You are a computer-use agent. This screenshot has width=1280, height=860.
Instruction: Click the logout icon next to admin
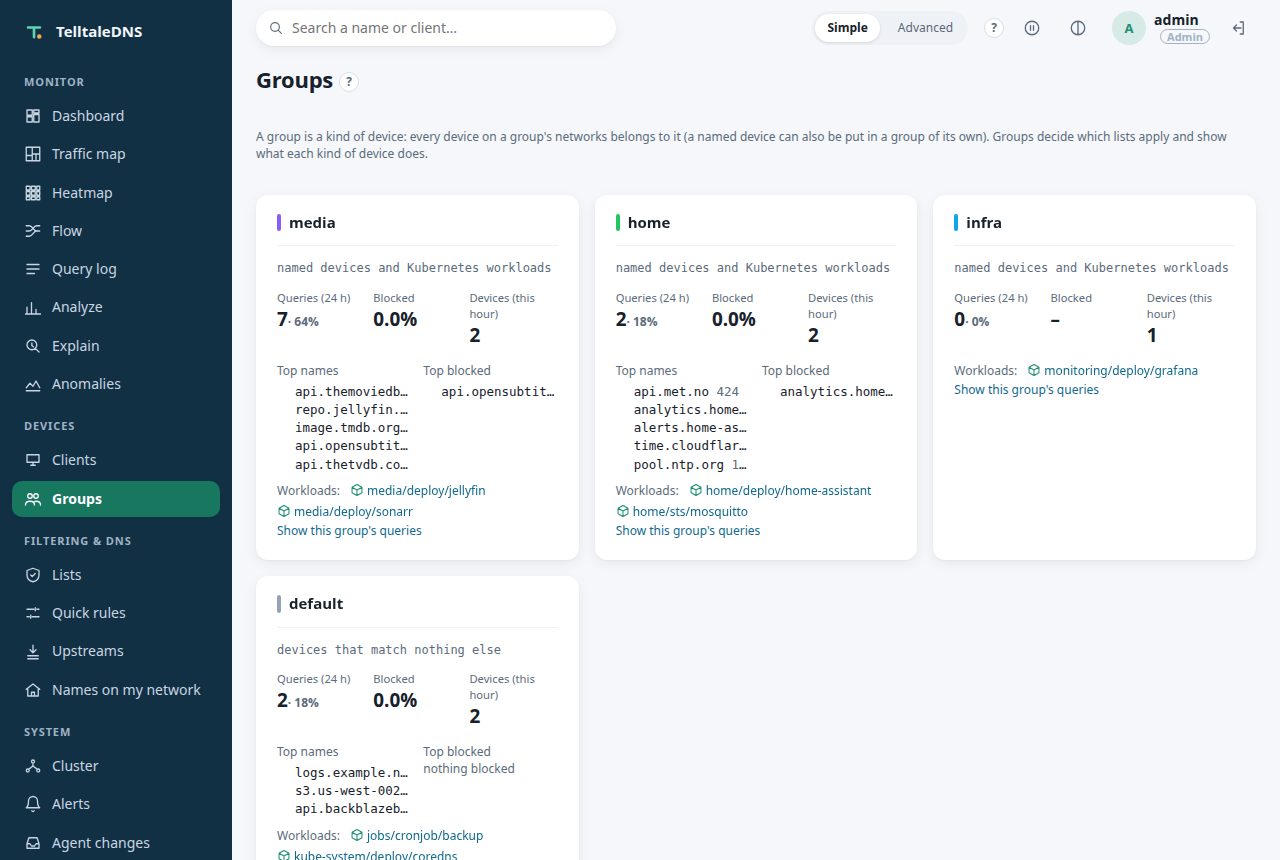[1238, 28]
